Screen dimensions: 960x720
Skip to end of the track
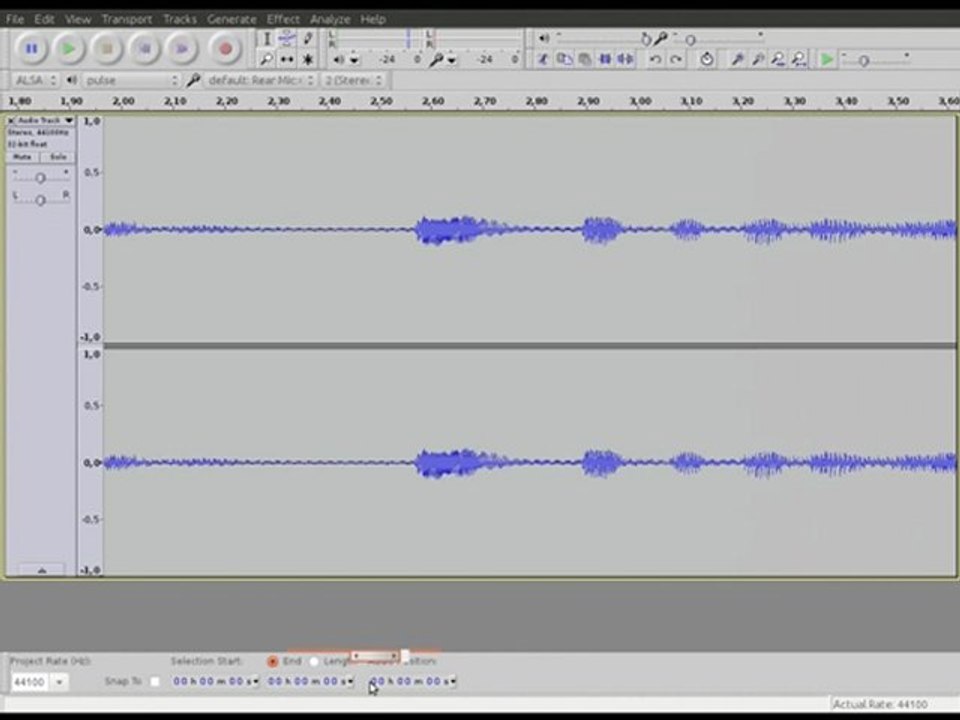(182, 48)
